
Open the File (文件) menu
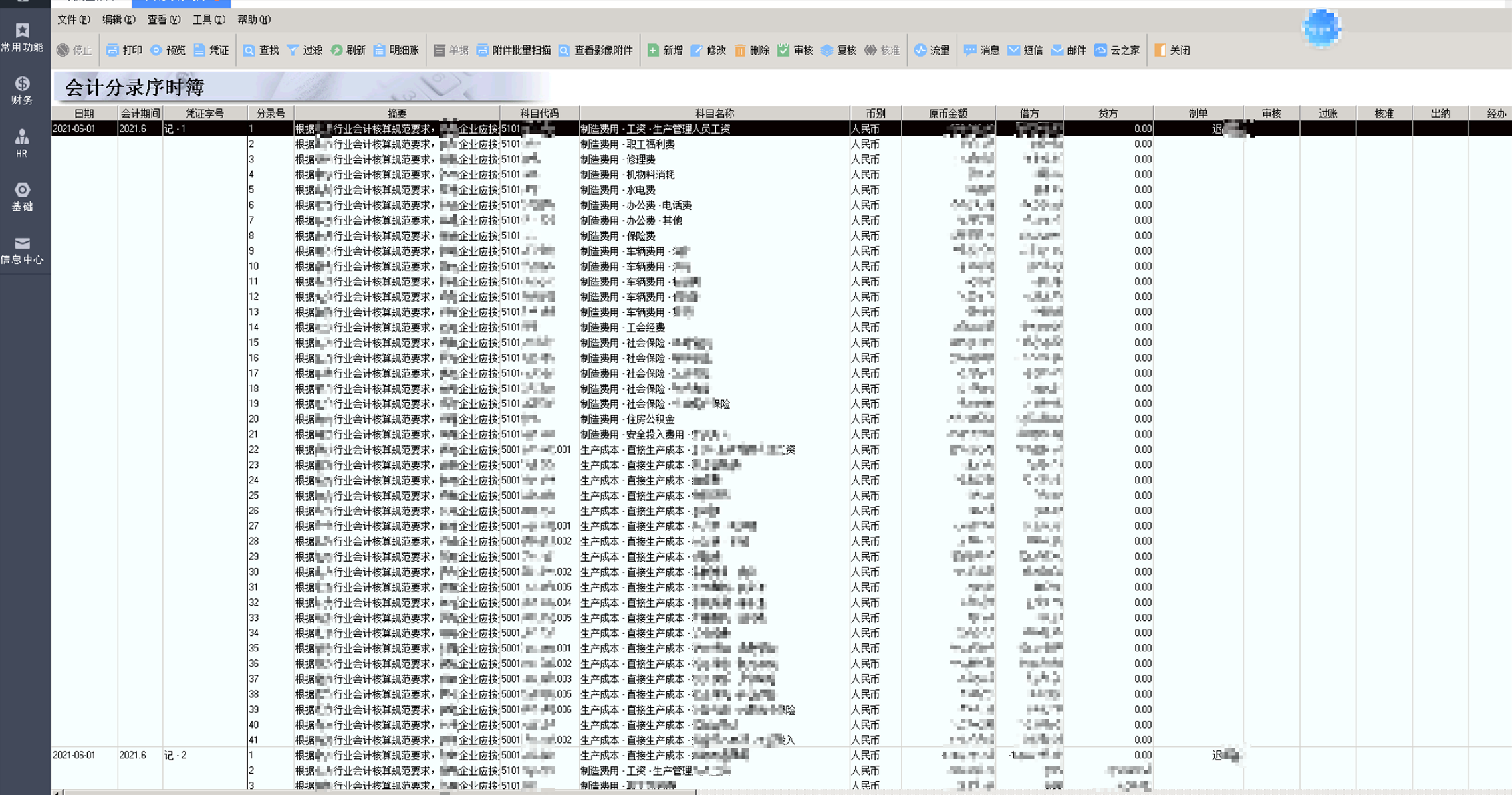point(72,19)
